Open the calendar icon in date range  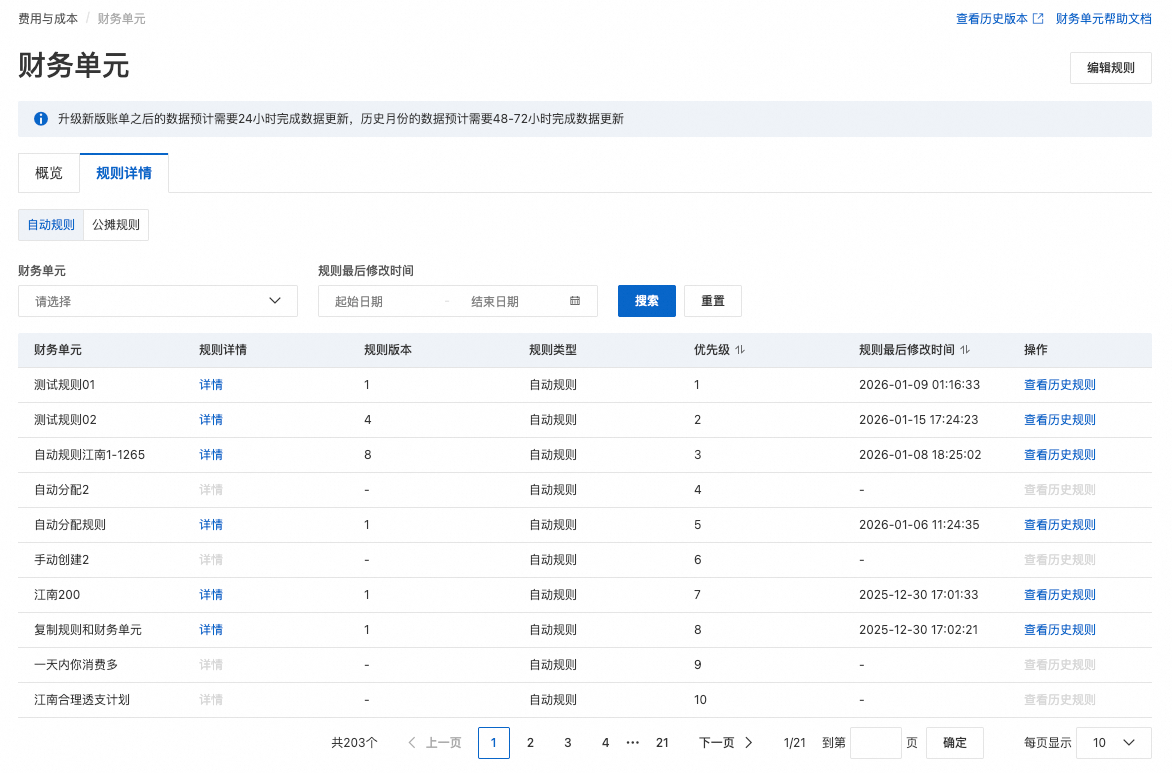click(x=575, y=301)
